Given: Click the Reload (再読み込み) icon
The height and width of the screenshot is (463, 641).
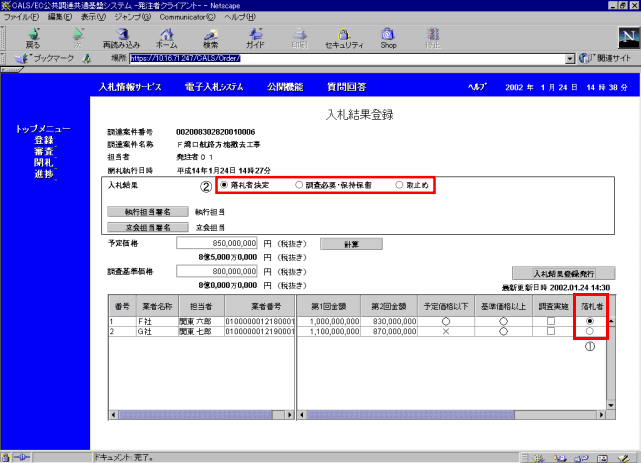Looking at the screenshot, I should [121, 38].
